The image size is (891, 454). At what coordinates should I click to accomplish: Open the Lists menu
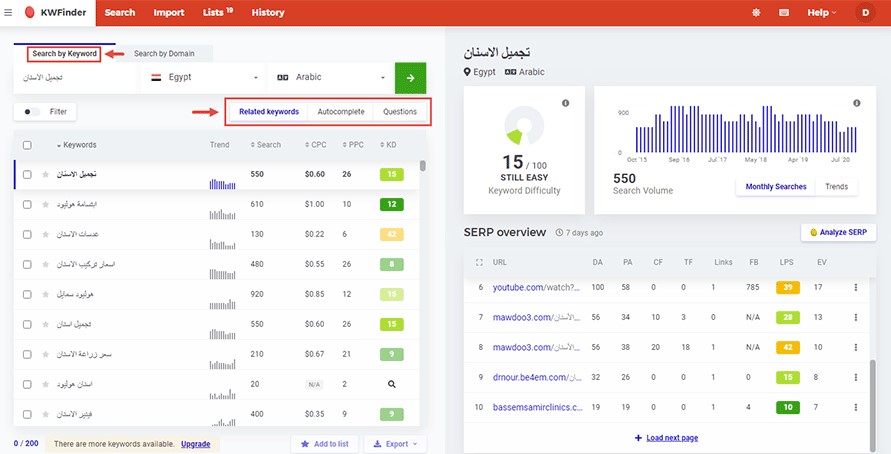click(218, 13)
